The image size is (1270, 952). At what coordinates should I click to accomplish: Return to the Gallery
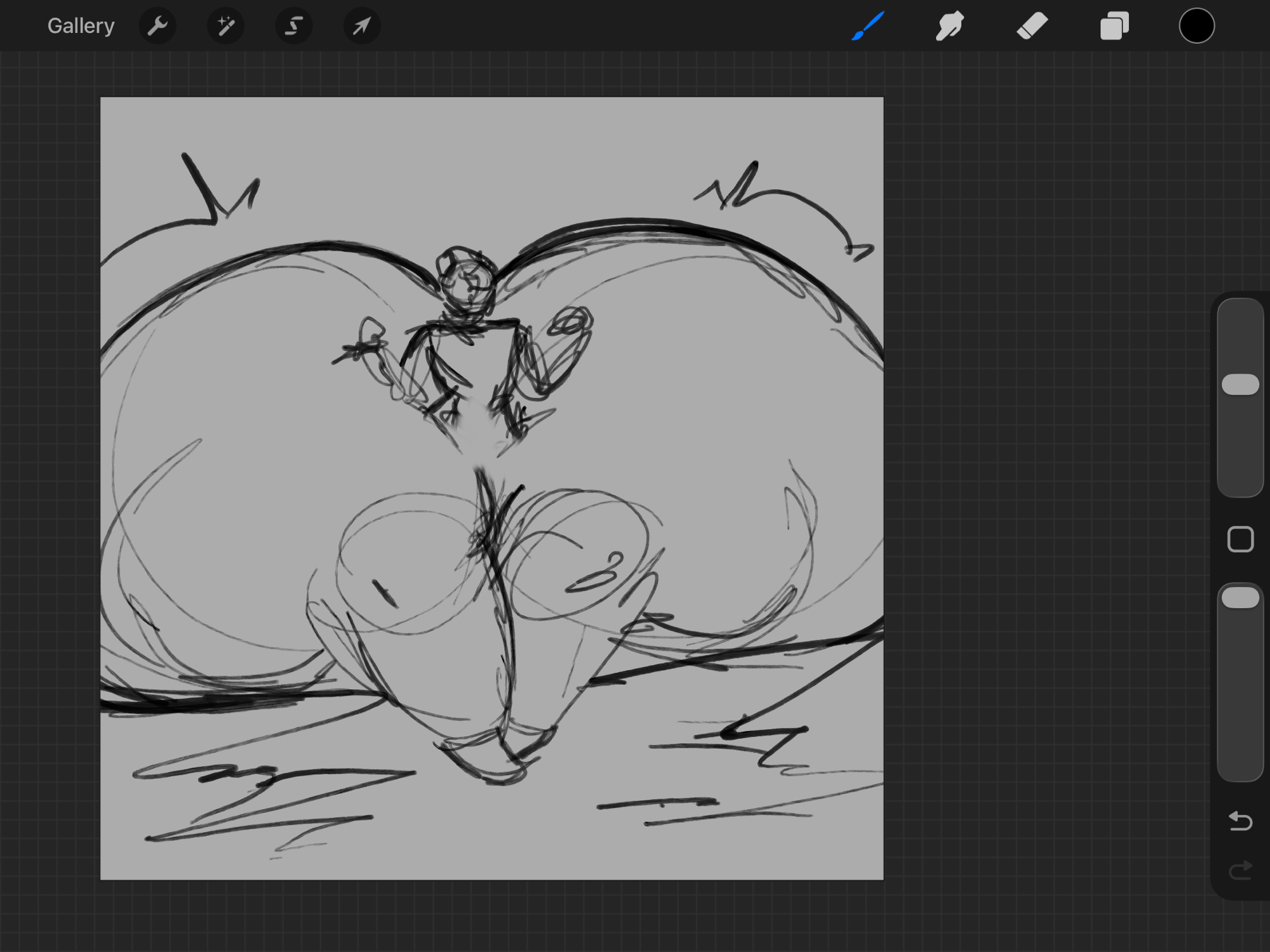click(81, 26)
